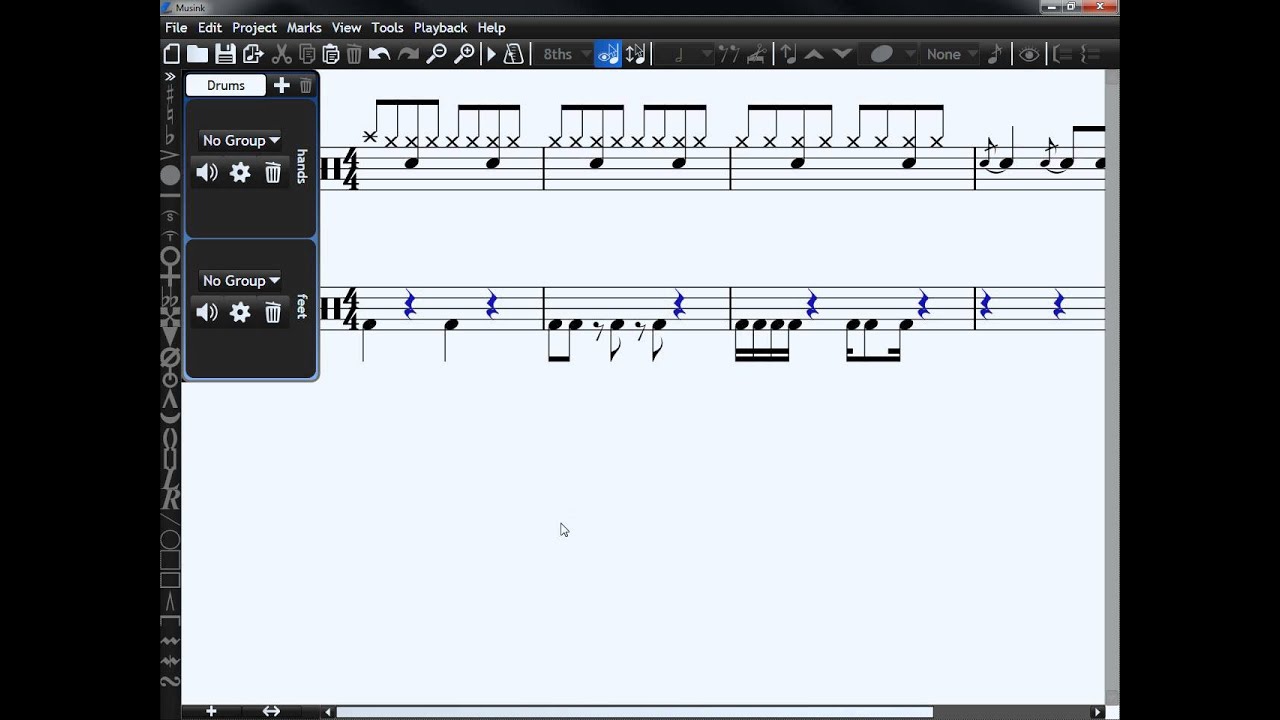Toggle the eye visibility icon in the toolbar
1280x720 pixels.
(1028, 54)
